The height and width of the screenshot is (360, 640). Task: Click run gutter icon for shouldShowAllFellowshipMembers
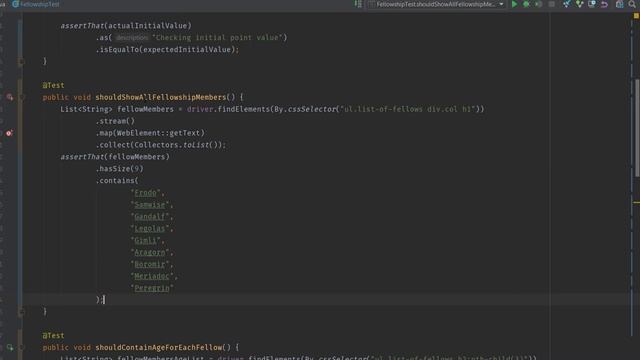tap(9, 97)
